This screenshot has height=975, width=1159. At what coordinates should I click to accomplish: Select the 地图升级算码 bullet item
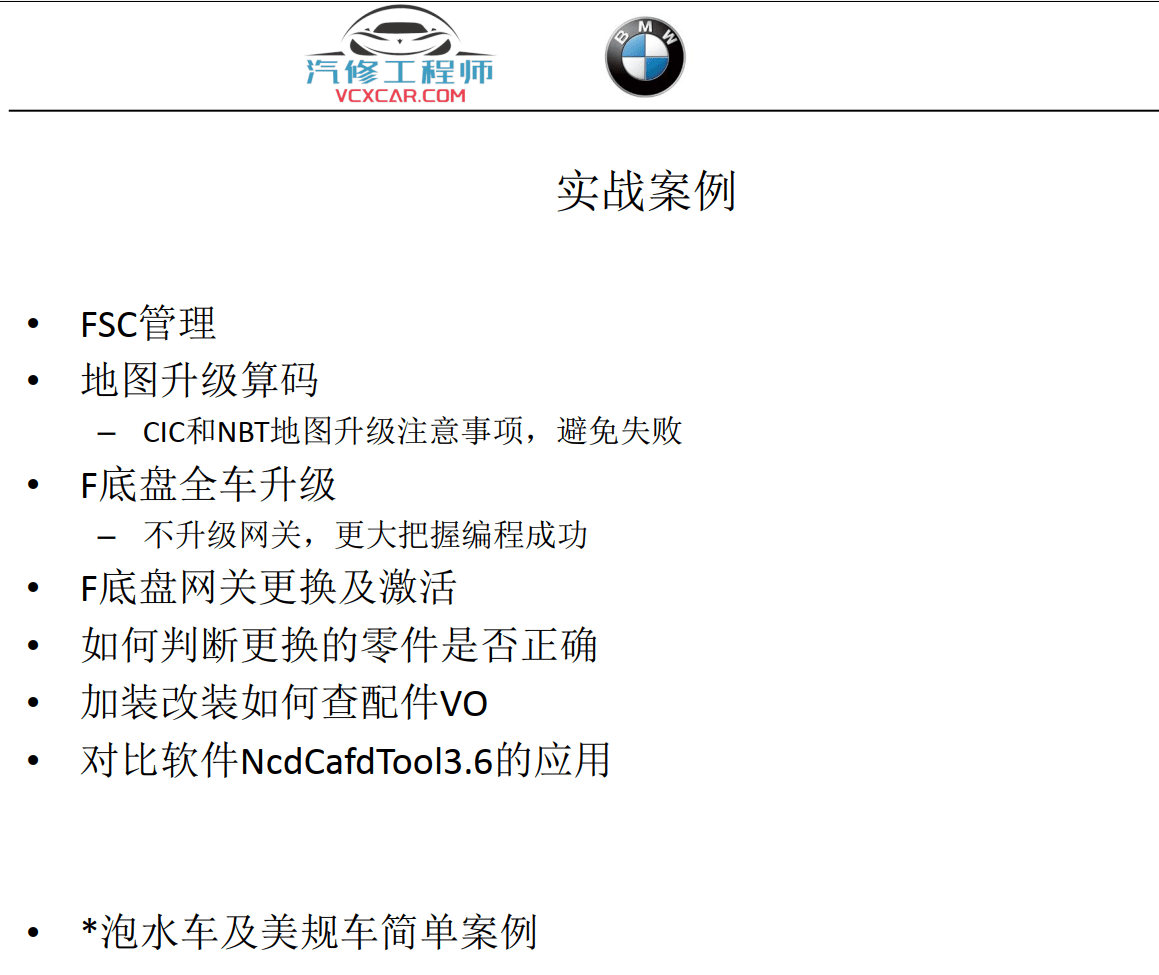tap(200, 381)
